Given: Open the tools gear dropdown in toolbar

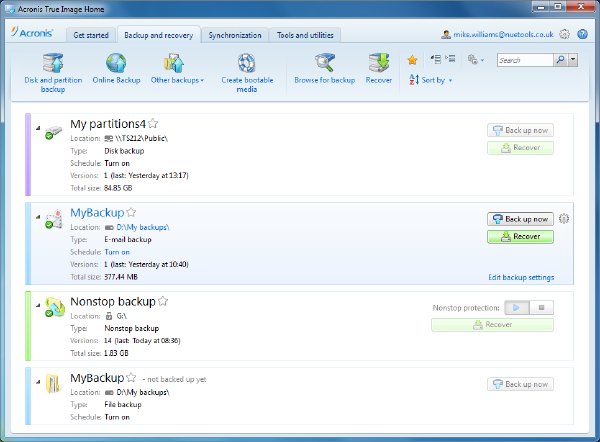Looking at the screenshot, I should tap(476, 60).
